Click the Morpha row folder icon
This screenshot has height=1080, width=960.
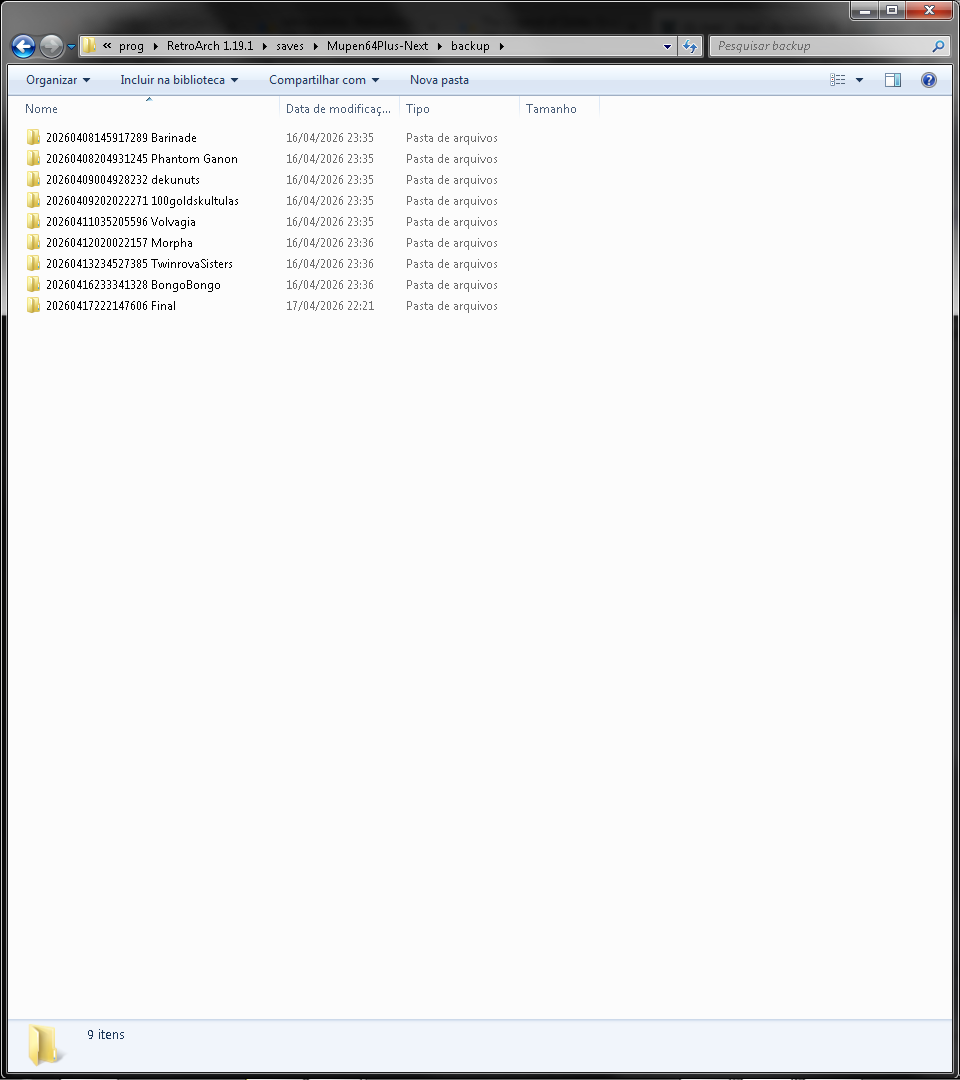pyautogui.click(x=34, y=242)
